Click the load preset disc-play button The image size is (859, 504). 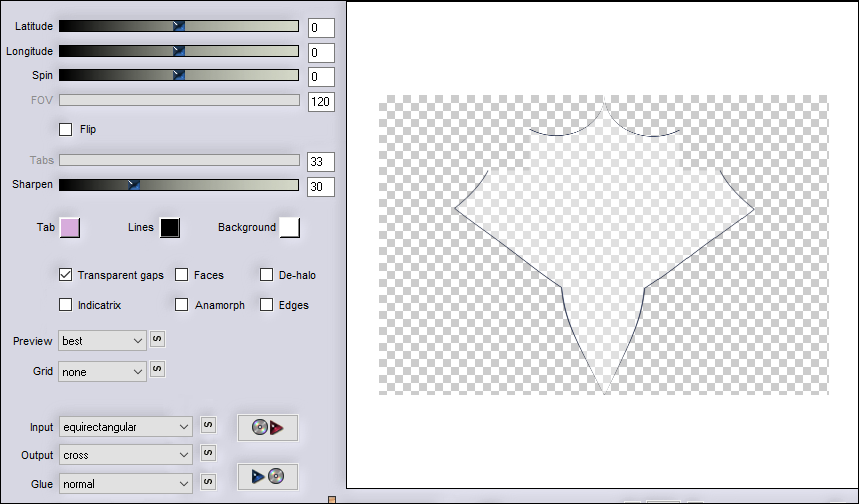[x=267, y=427]
